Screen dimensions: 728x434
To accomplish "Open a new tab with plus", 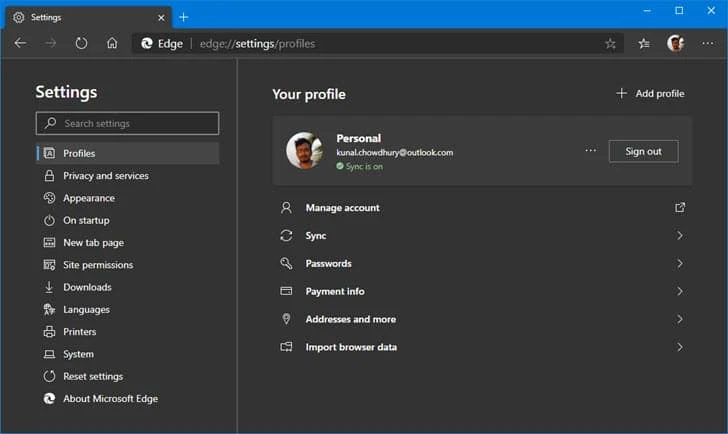I will pyautogui.click(x=183, y=17).
